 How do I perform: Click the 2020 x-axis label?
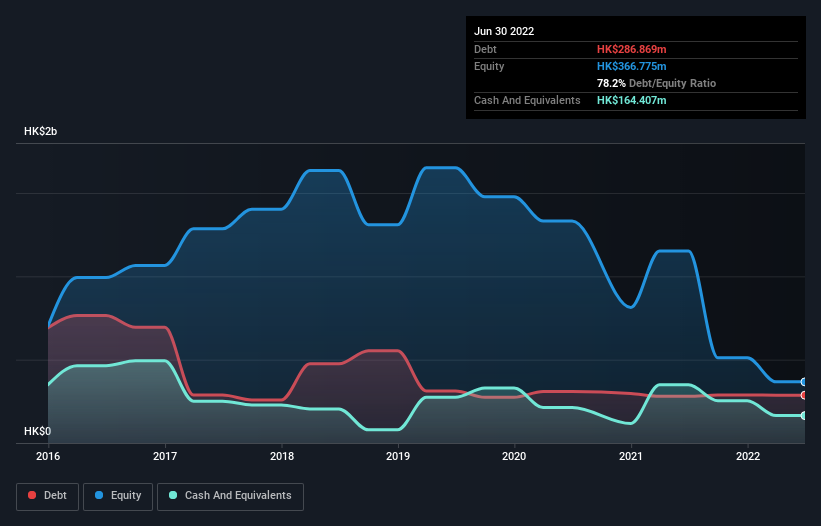tap(514, 456)
